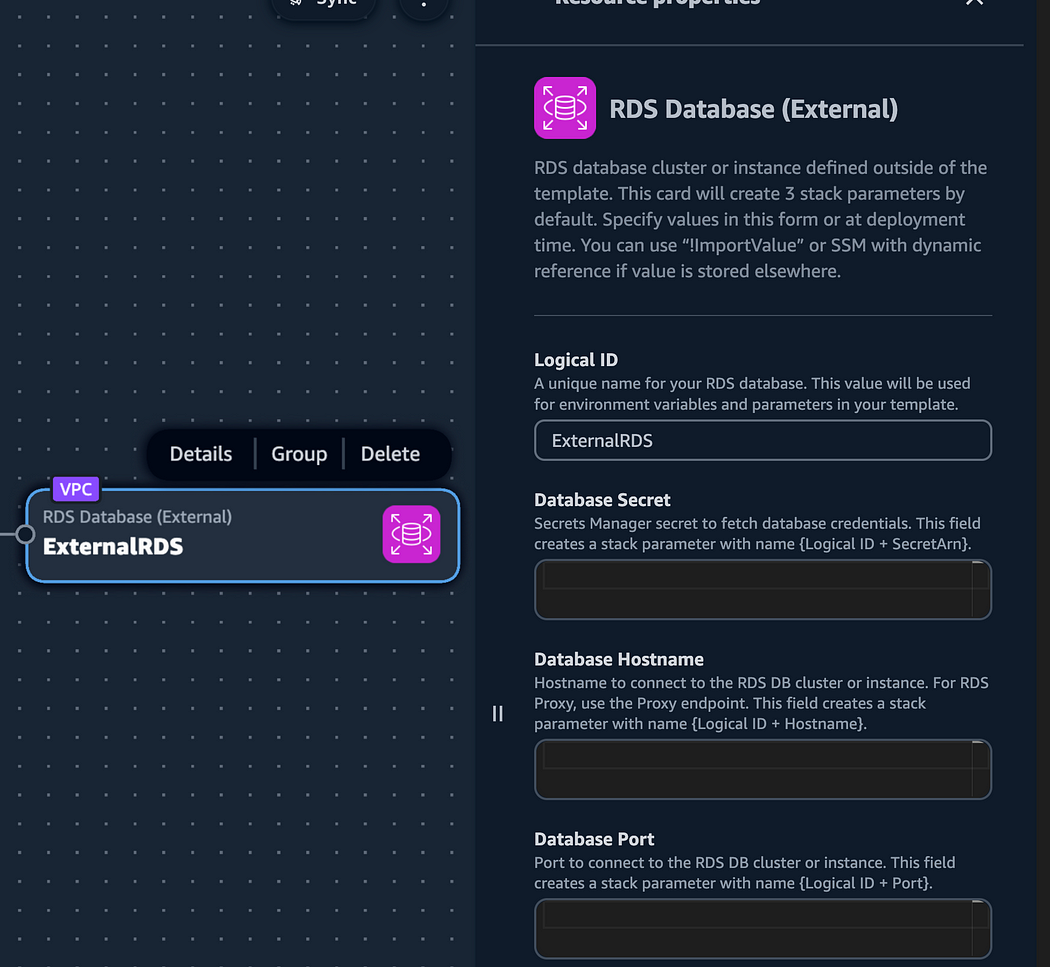Click inside the Database Secret field
Image resolution: width=1050 pixels, height=967 pixels.
[x=763, y=589]
